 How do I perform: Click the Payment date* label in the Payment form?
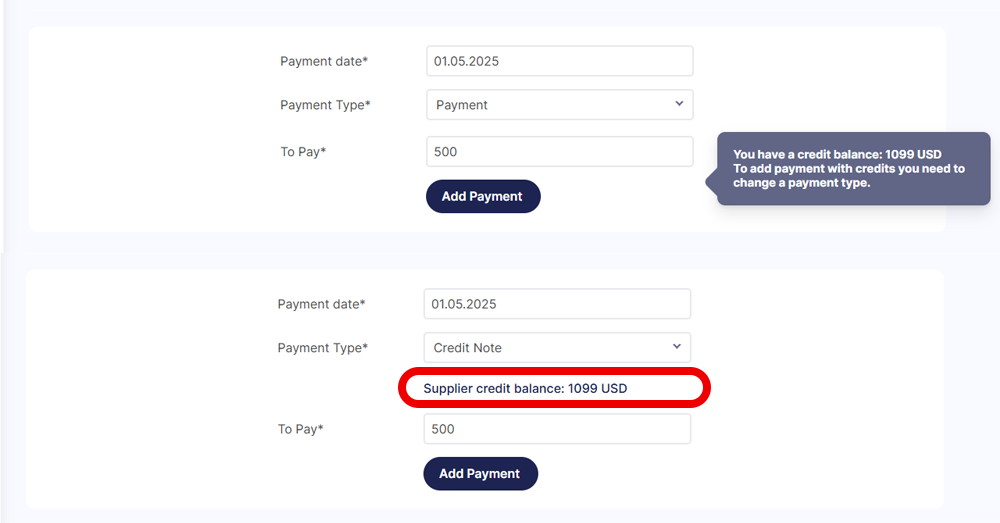[x=324, y=62]
